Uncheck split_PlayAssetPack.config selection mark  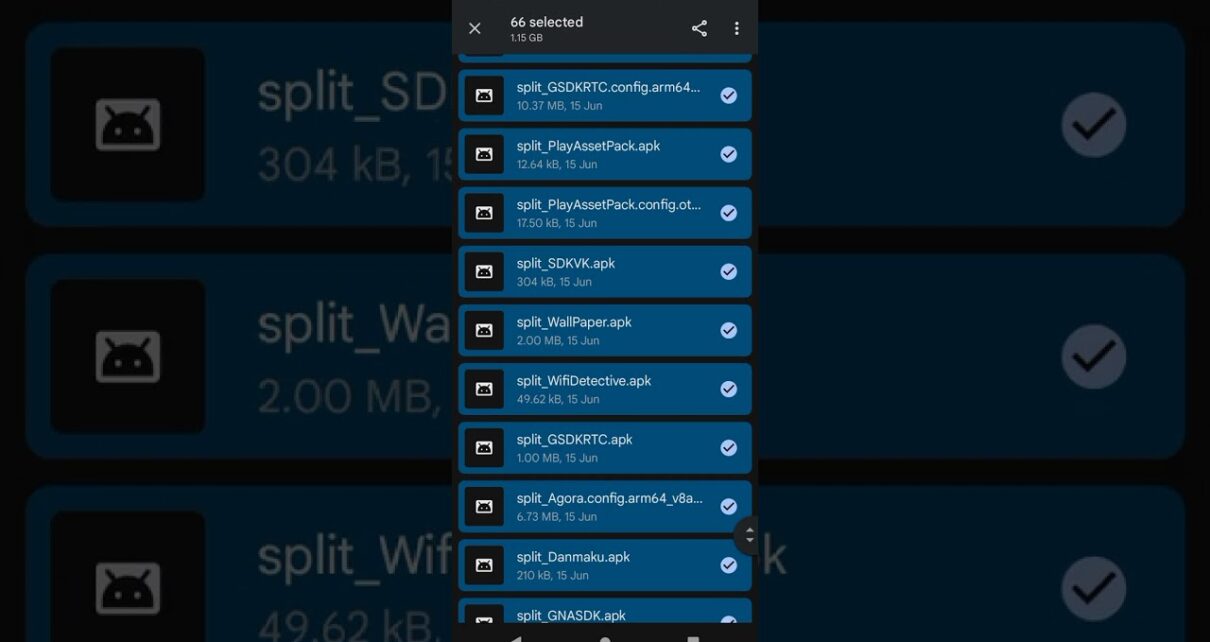(x=729, y=213)
